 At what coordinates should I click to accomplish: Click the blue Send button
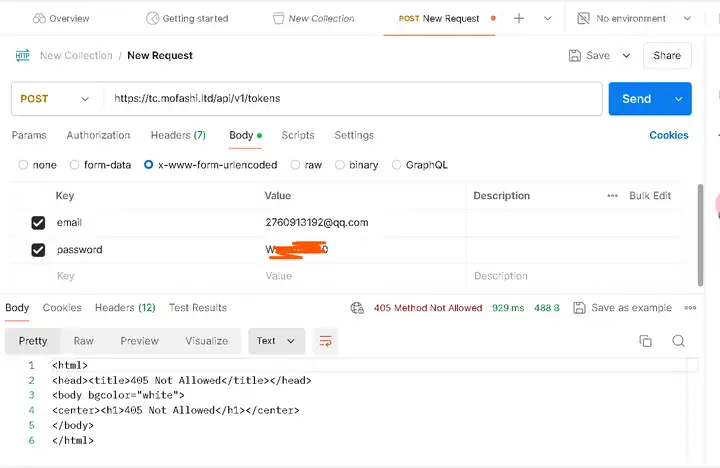click(636, 99)
